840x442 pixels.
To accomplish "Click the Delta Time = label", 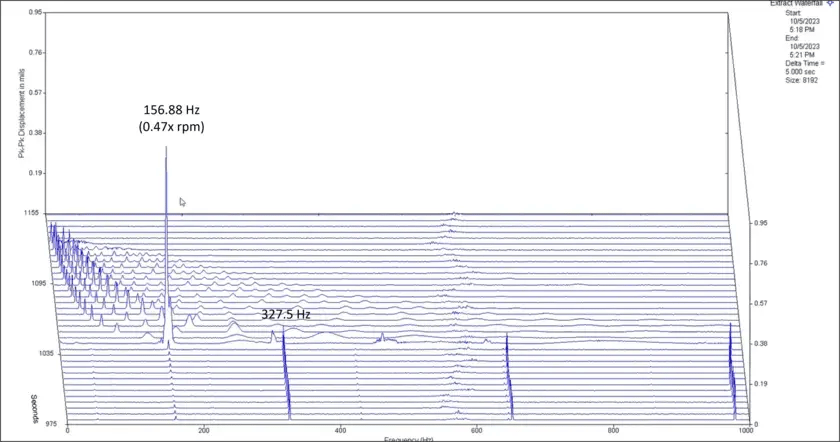I will pyautogui.click(x=805, y=63).
